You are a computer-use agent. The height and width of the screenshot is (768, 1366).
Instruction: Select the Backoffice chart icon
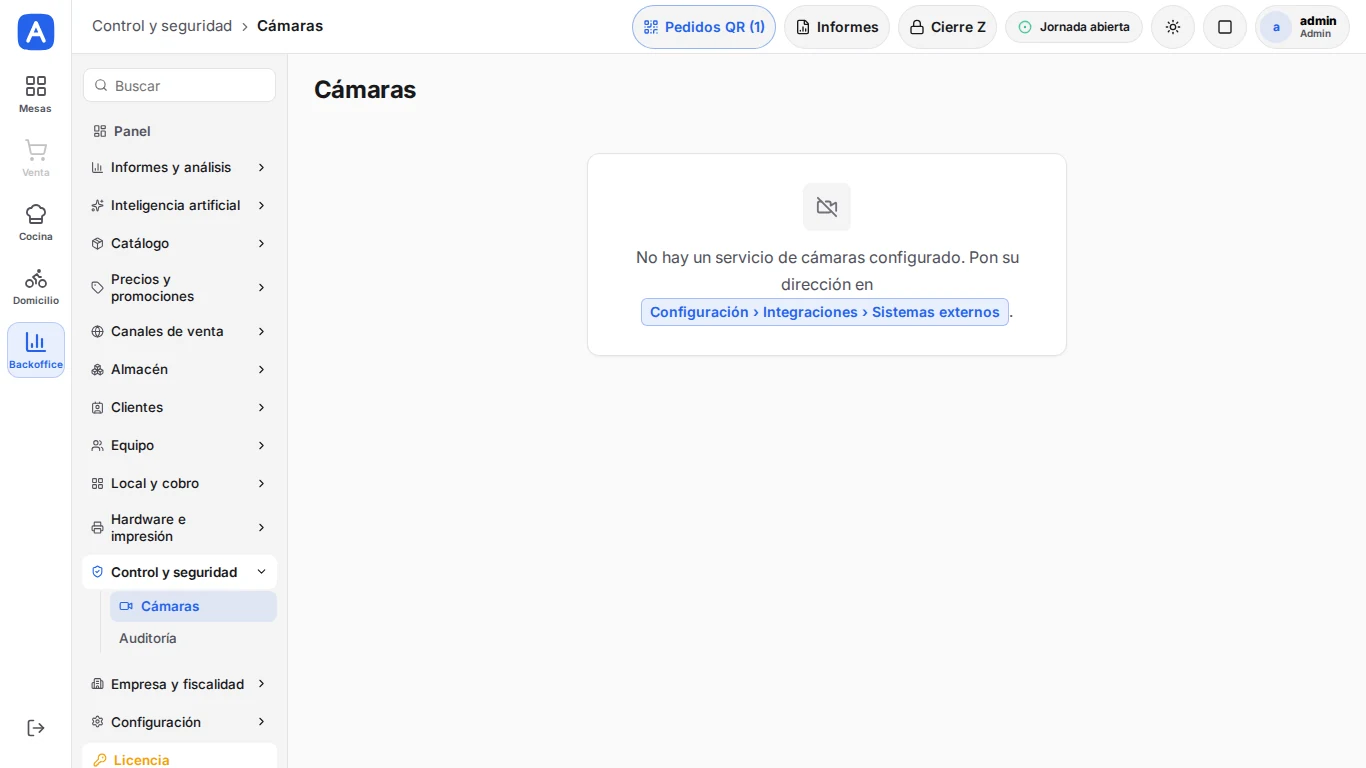(36, 342)
